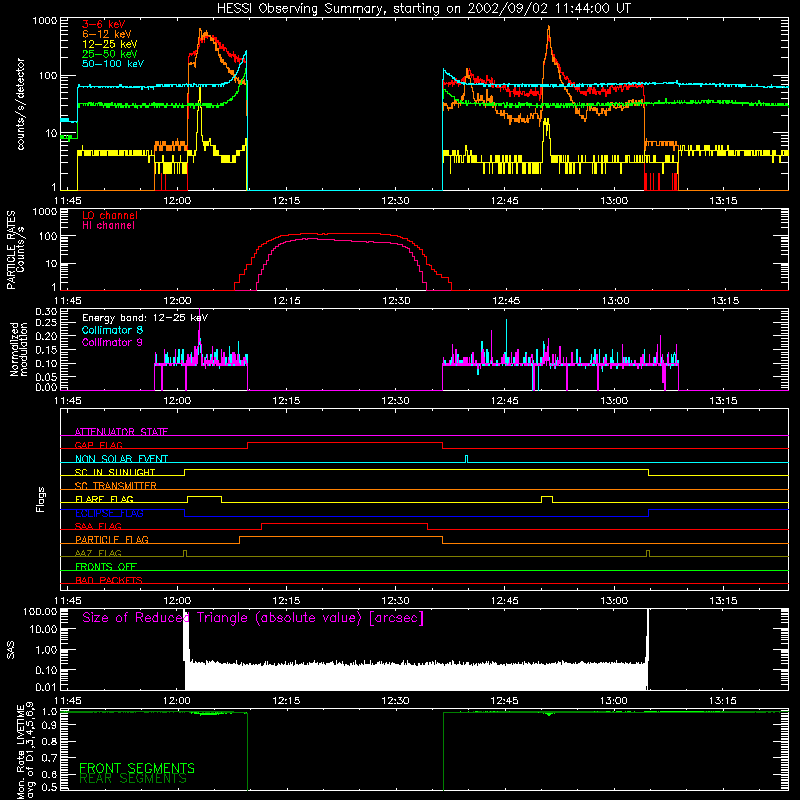This screenshot has width=800, height=800.
Task: Click the 12:30 tick under the particle rates plot
Action: [x=396, y=301]
